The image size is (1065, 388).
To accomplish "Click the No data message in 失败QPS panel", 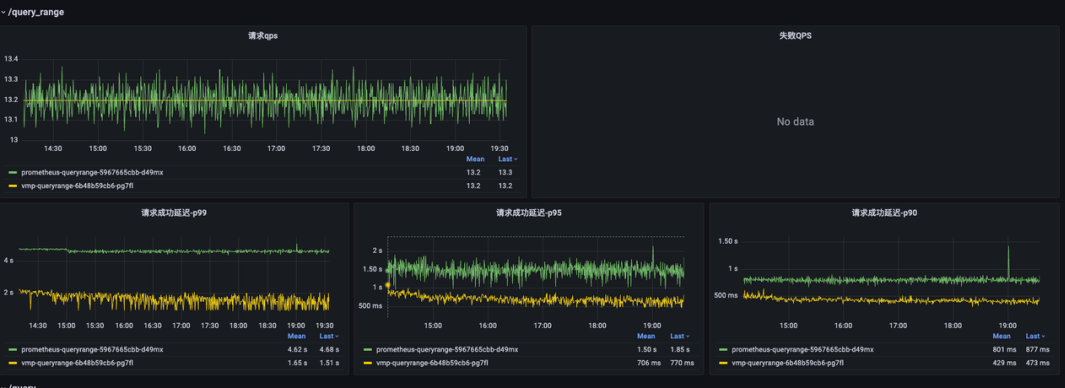I will click(x=795, y=122).
